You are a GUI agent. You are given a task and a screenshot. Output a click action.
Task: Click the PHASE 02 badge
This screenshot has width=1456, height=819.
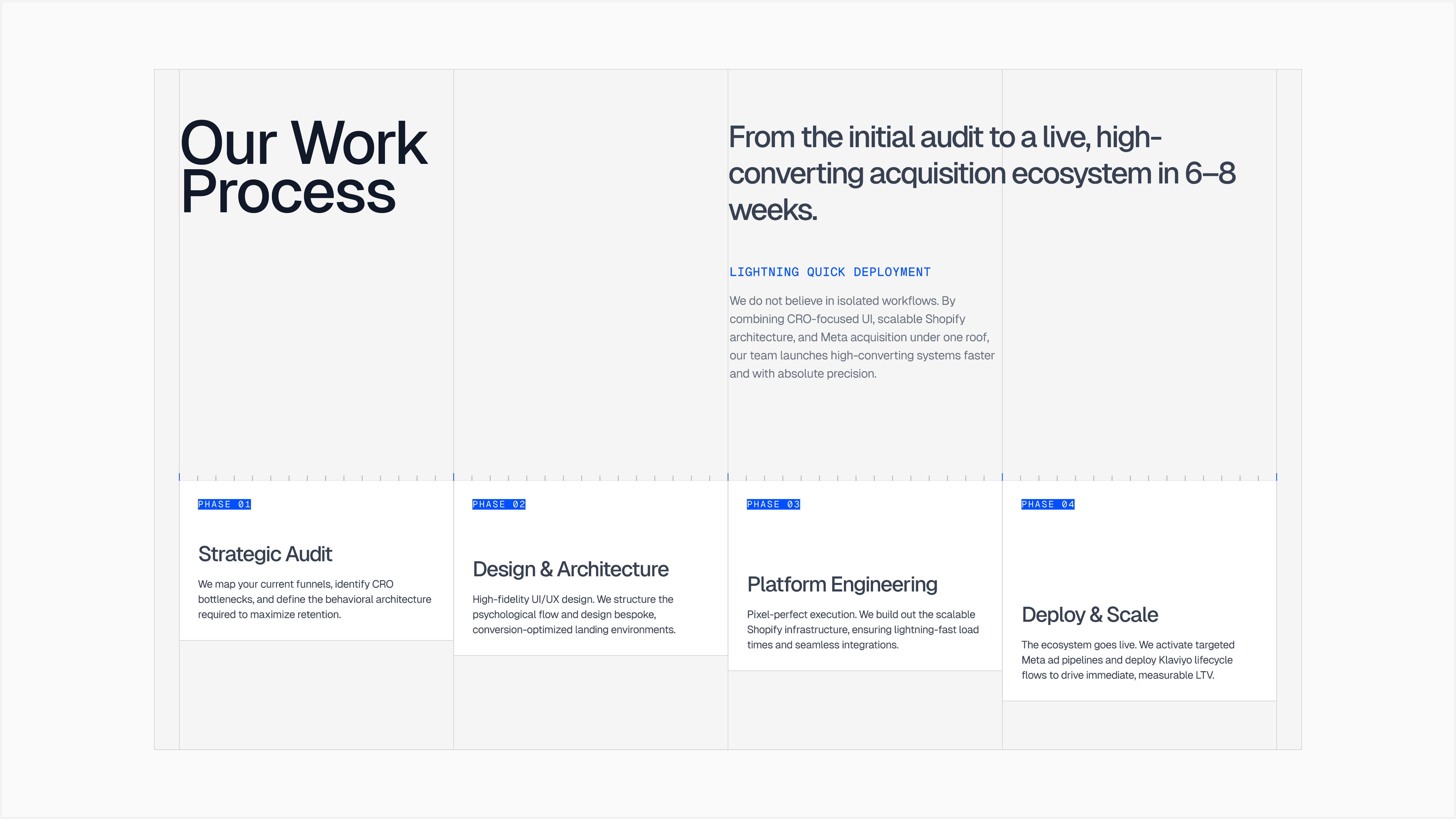pos(498,504)
